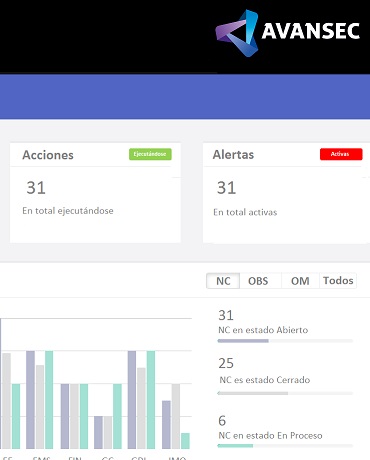Select the NC filter tab
Screen dimensions: 370x460
(x=223, y=281)
